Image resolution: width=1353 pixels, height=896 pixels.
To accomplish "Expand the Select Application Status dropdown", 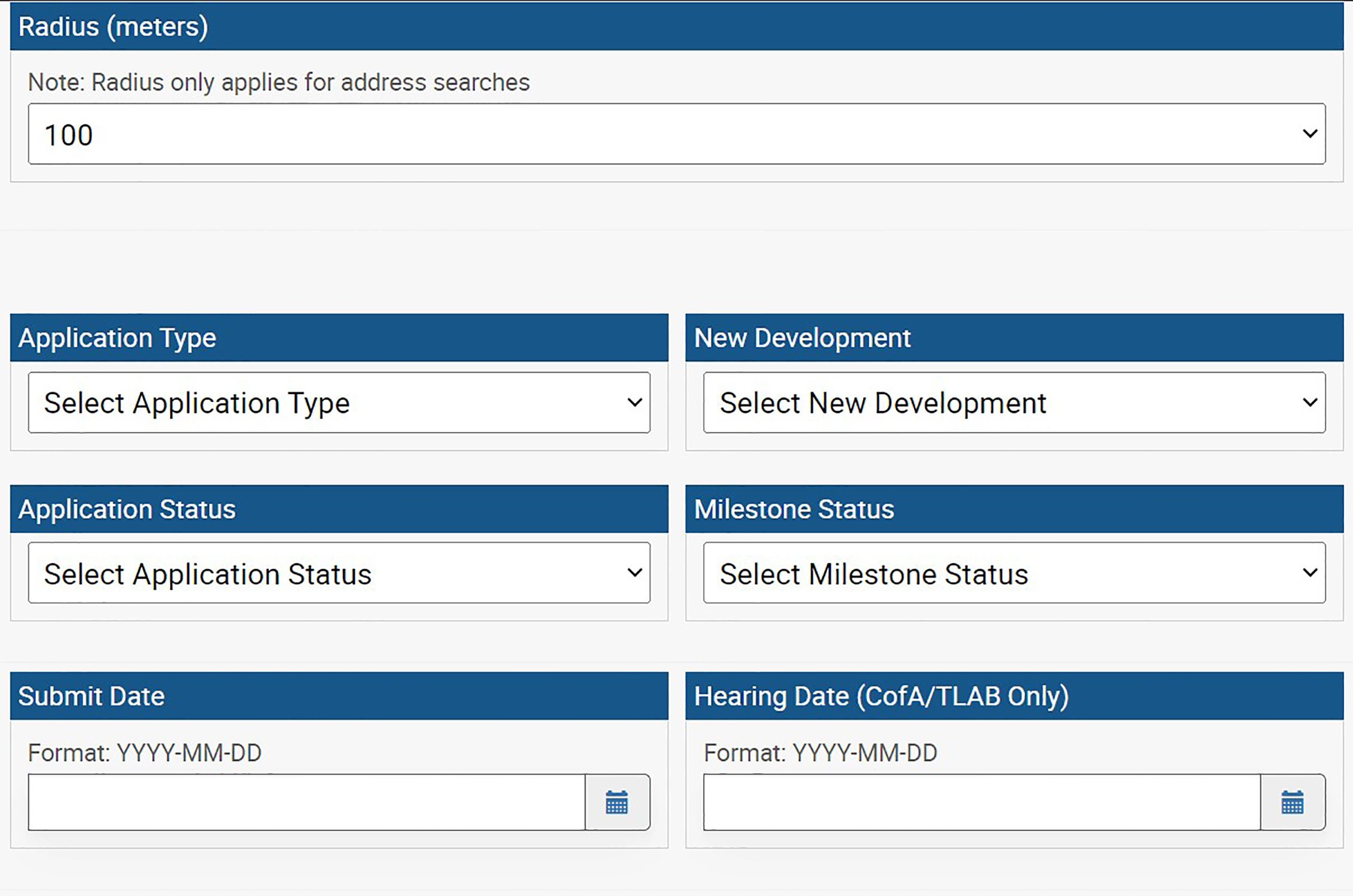I will pyautogui.click(x=339, y=573).
